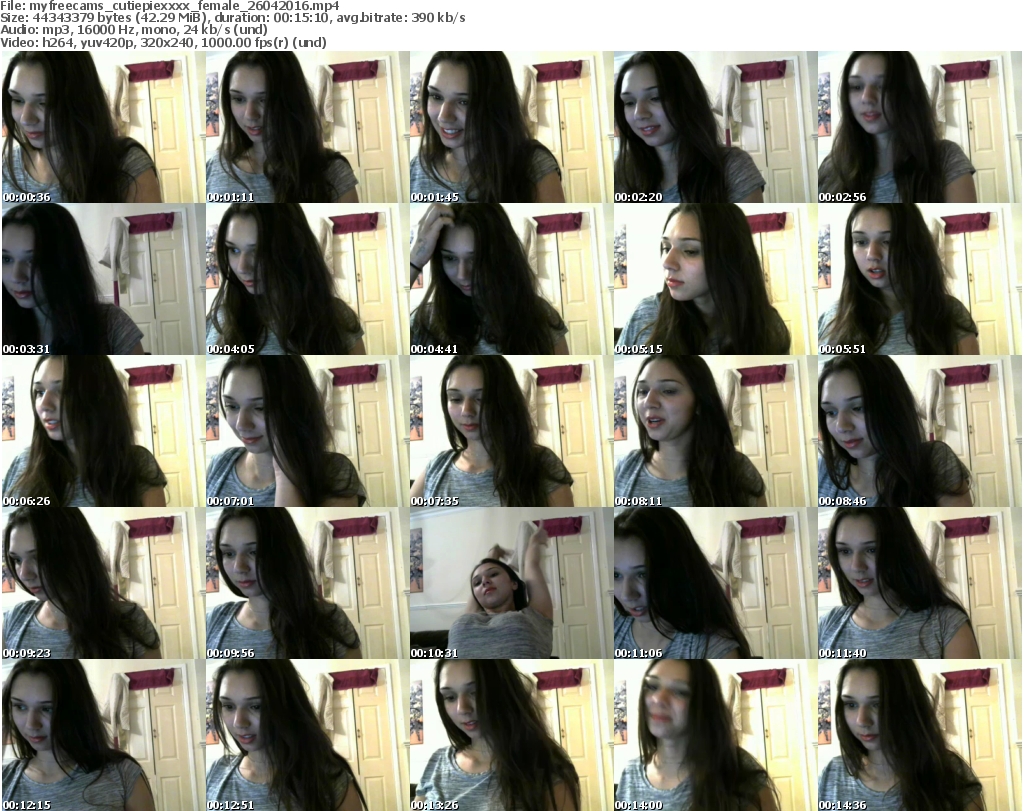This screenshot has height=811, width=1024.
Task: Choose the frame captured at 00:11:06
Action: tap(714, 583)
